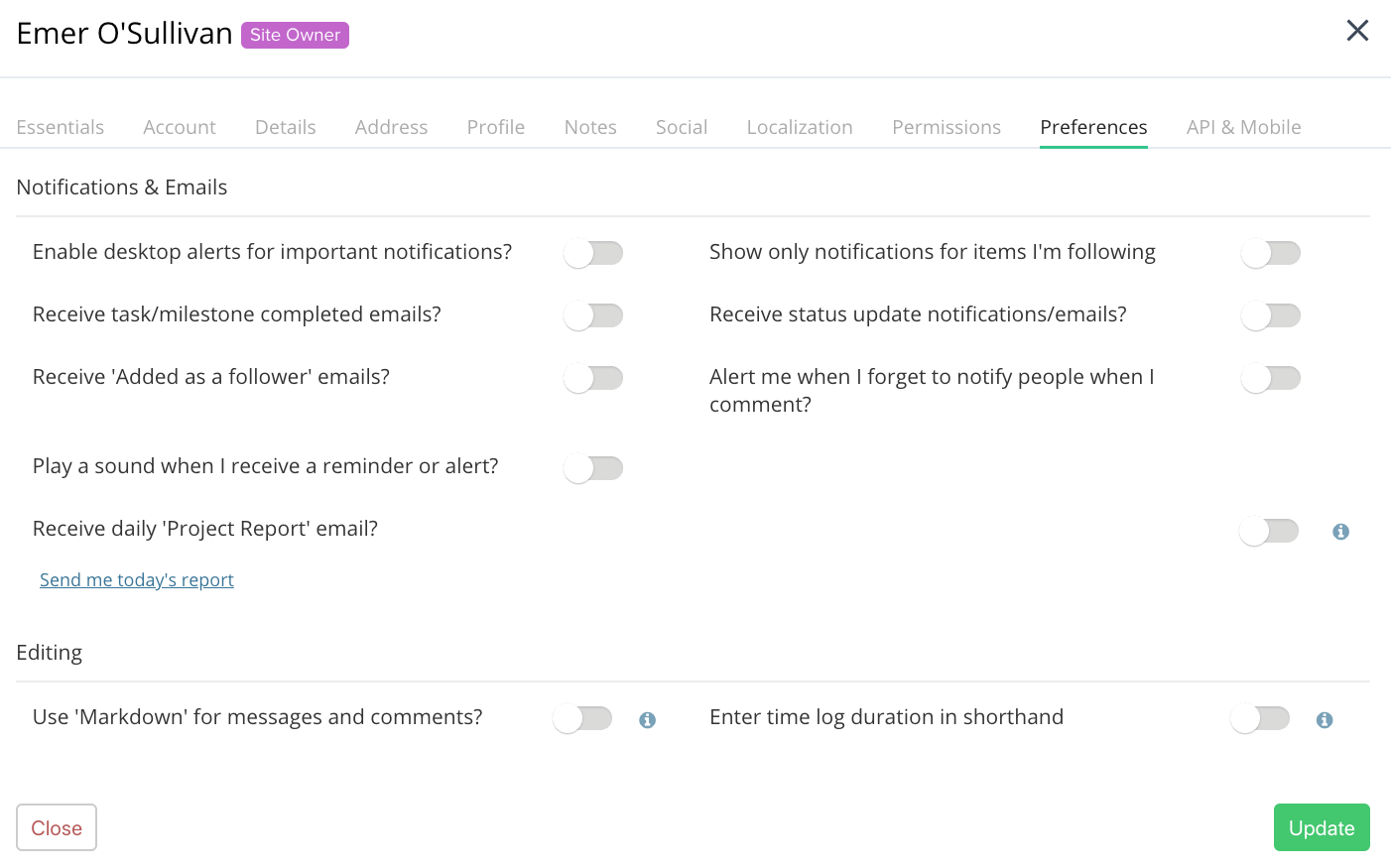Viewport: 1391px width, 868px height.
Task: Enable alert when forgetting to notify people
Action: [x=1271, y=378]
